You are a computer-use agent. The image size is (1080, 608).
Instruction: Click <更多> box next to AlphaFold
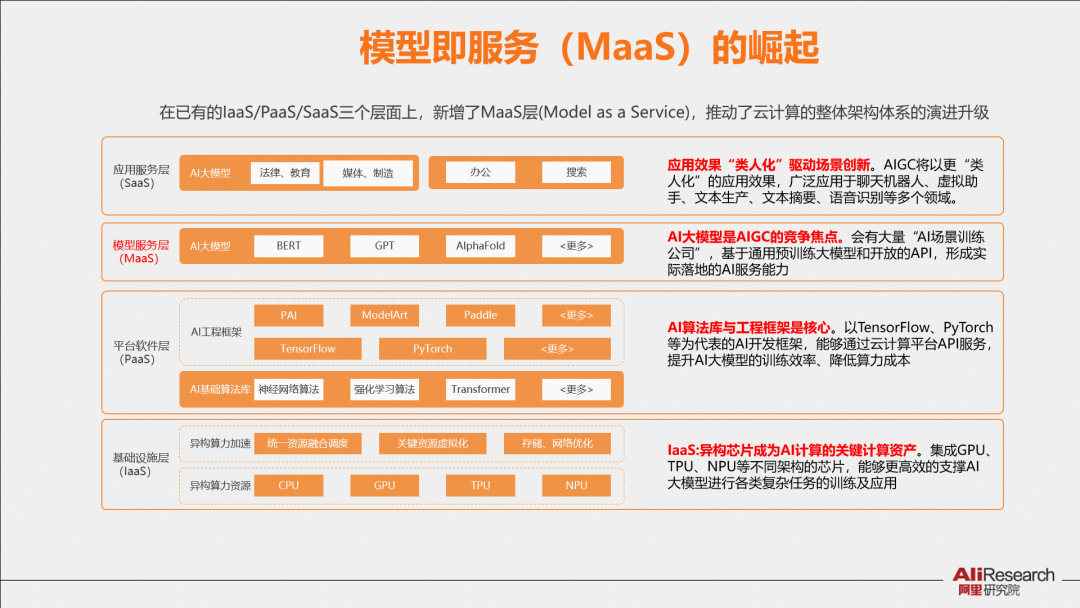tap(576, 246)
